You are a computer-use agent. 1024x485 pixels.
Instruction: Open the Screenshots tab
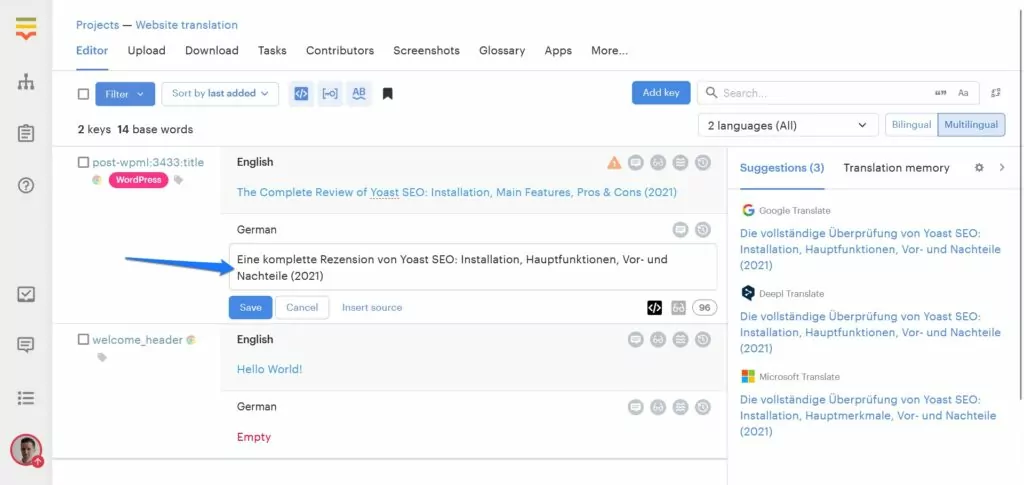click(426, 50)
